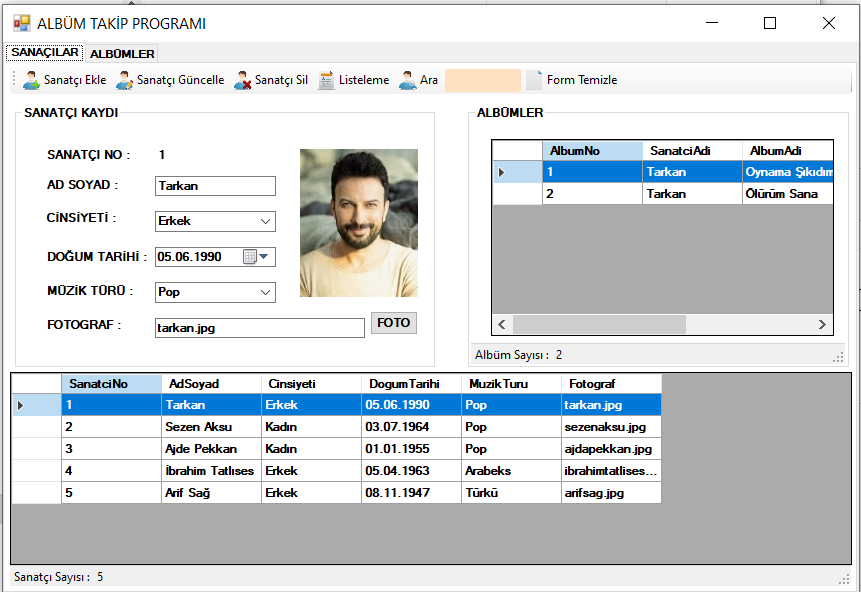Click the orange search text box

click(x=483, y=81)
